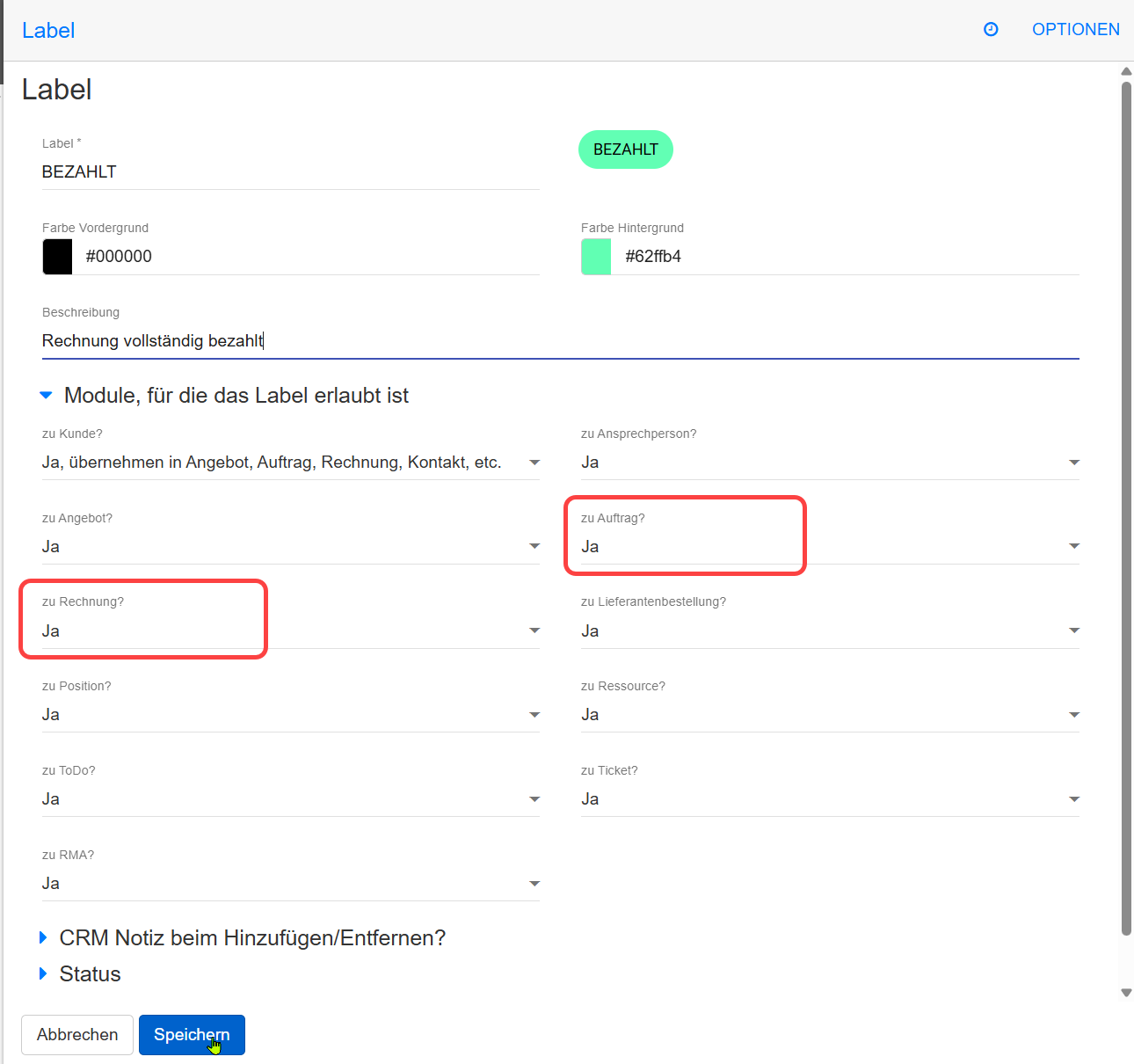Screen dimensions: 1134x1064
Task: Click the scrollbar down arrow
Action: (x=1126, y=993)
